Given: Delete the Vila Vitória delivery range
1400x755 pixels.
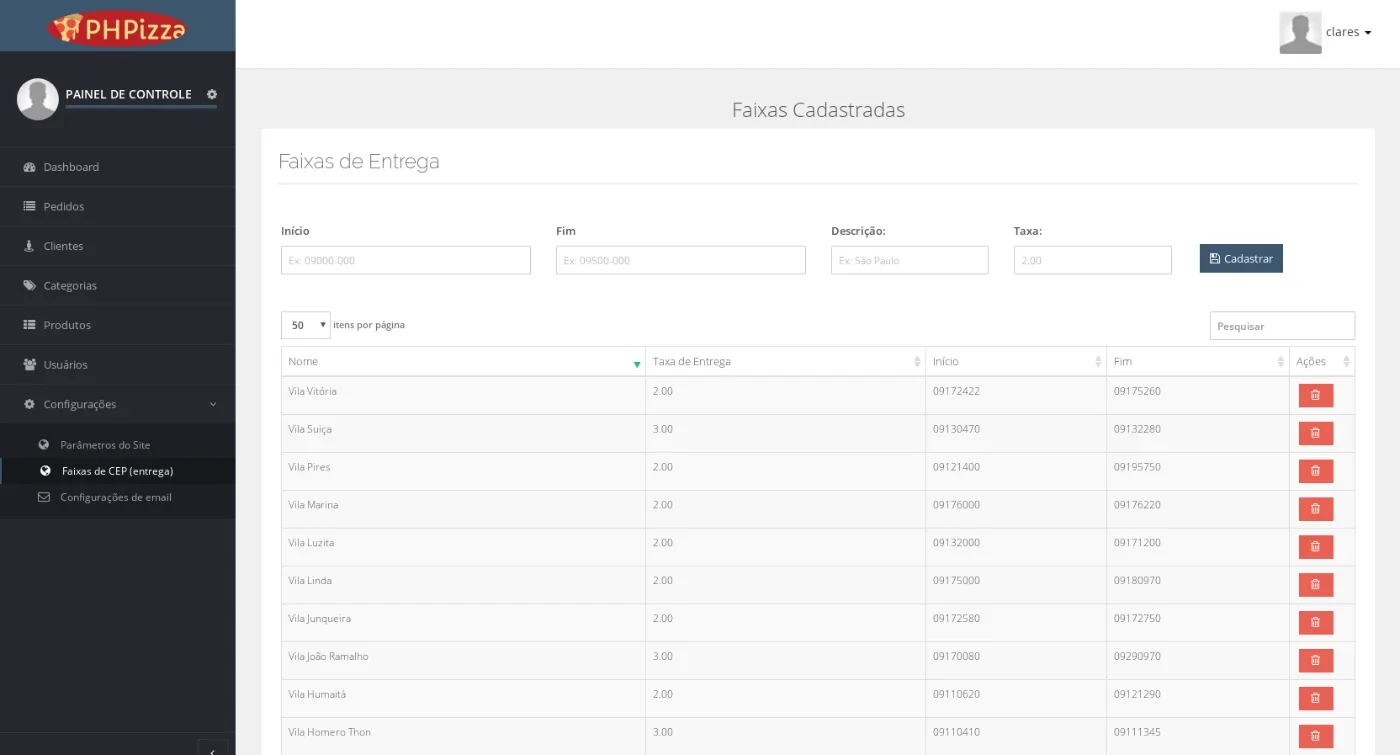Looking at the screenshot, I should (x=1315, y=395).
